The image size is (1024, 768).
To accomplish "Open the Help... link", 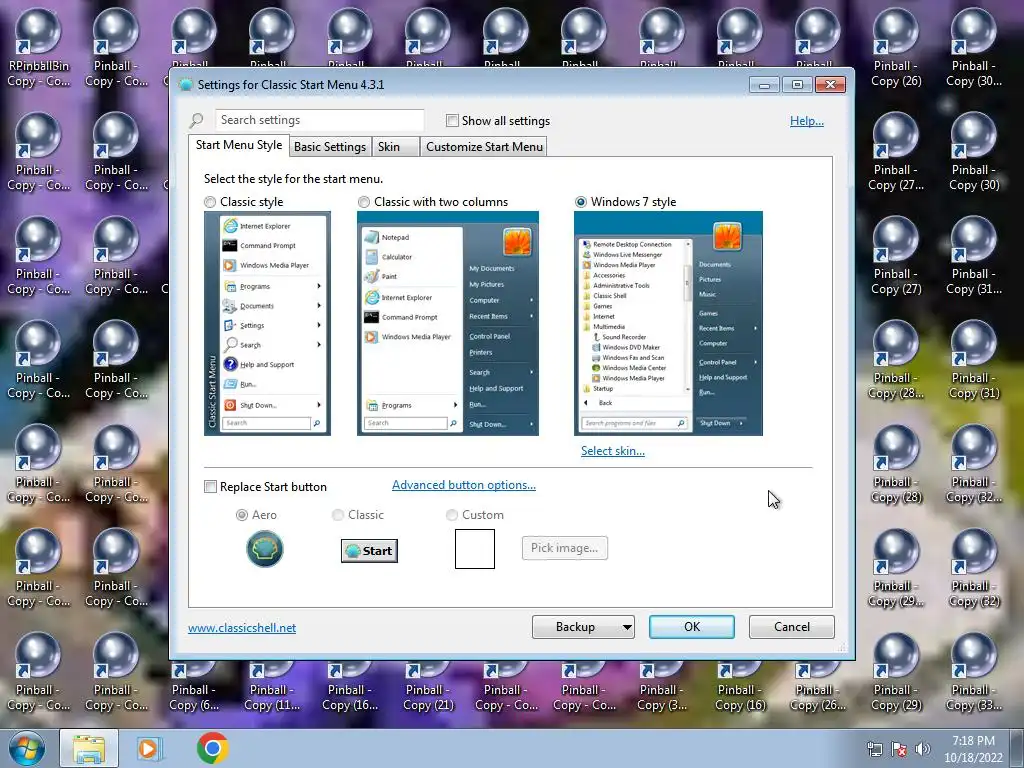I will point(807,121).
